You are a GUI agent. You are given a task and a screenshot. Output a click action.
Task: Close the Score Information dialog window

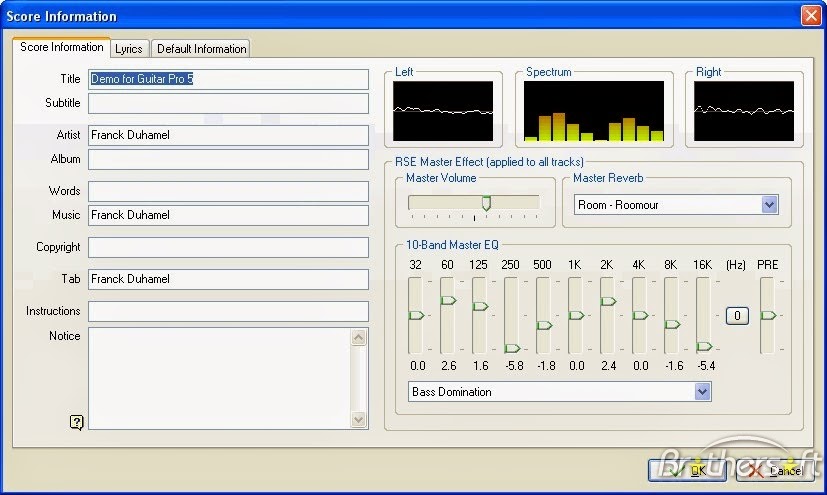coord(811,15)
